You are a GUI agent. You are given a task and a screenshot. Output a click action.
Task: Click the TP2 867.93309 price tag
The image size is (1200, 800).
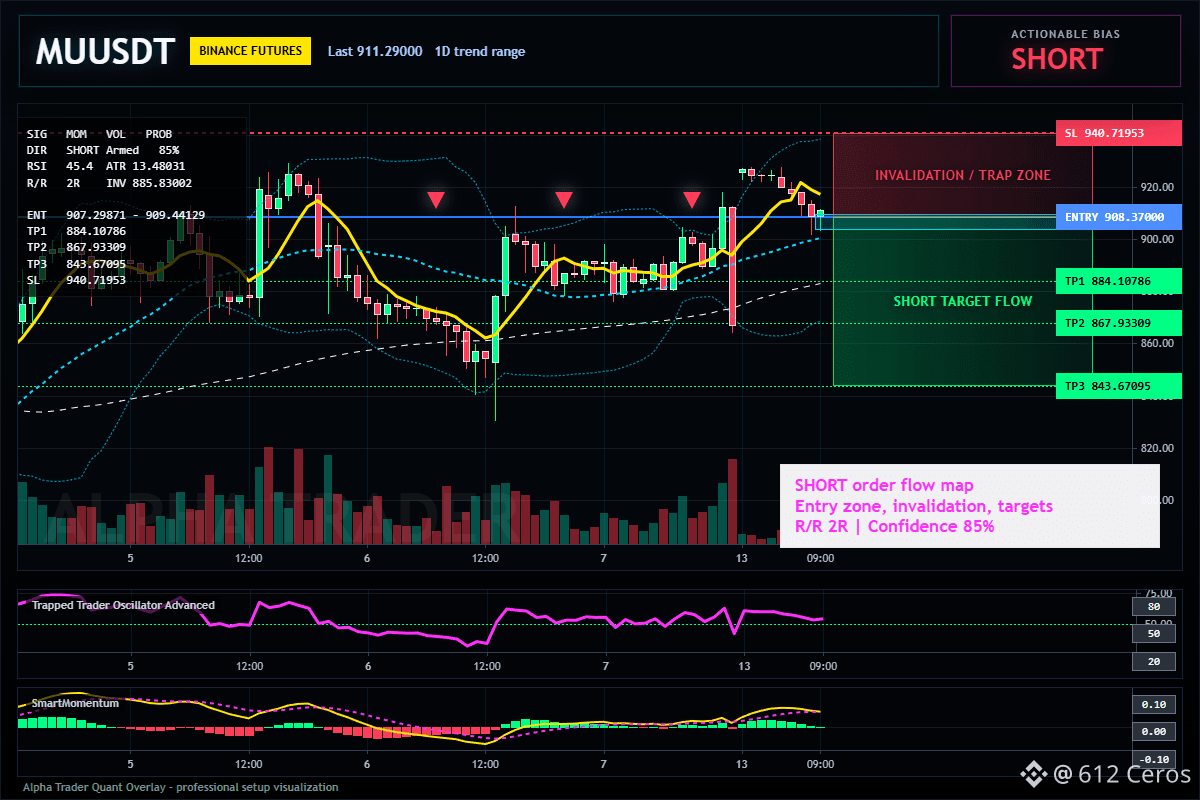pos(1118,323)
